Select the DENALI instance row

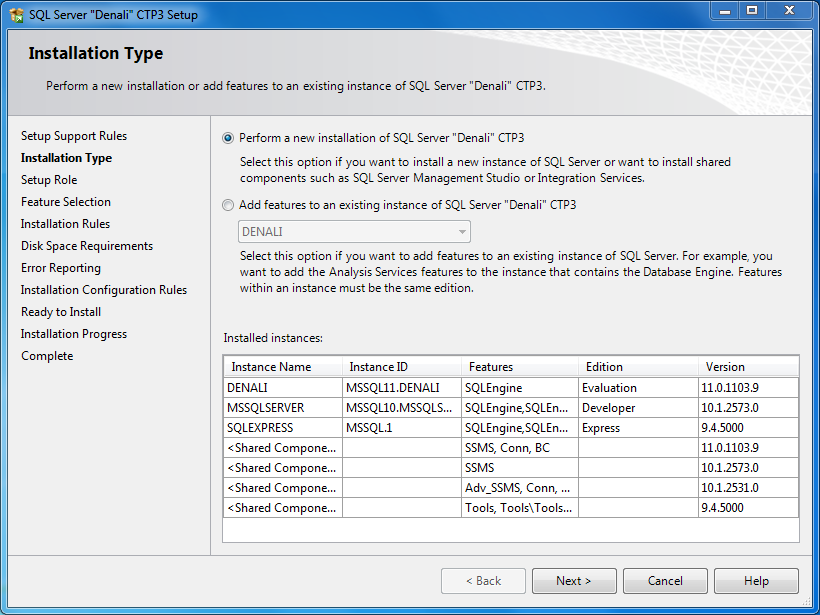point(511,388)
